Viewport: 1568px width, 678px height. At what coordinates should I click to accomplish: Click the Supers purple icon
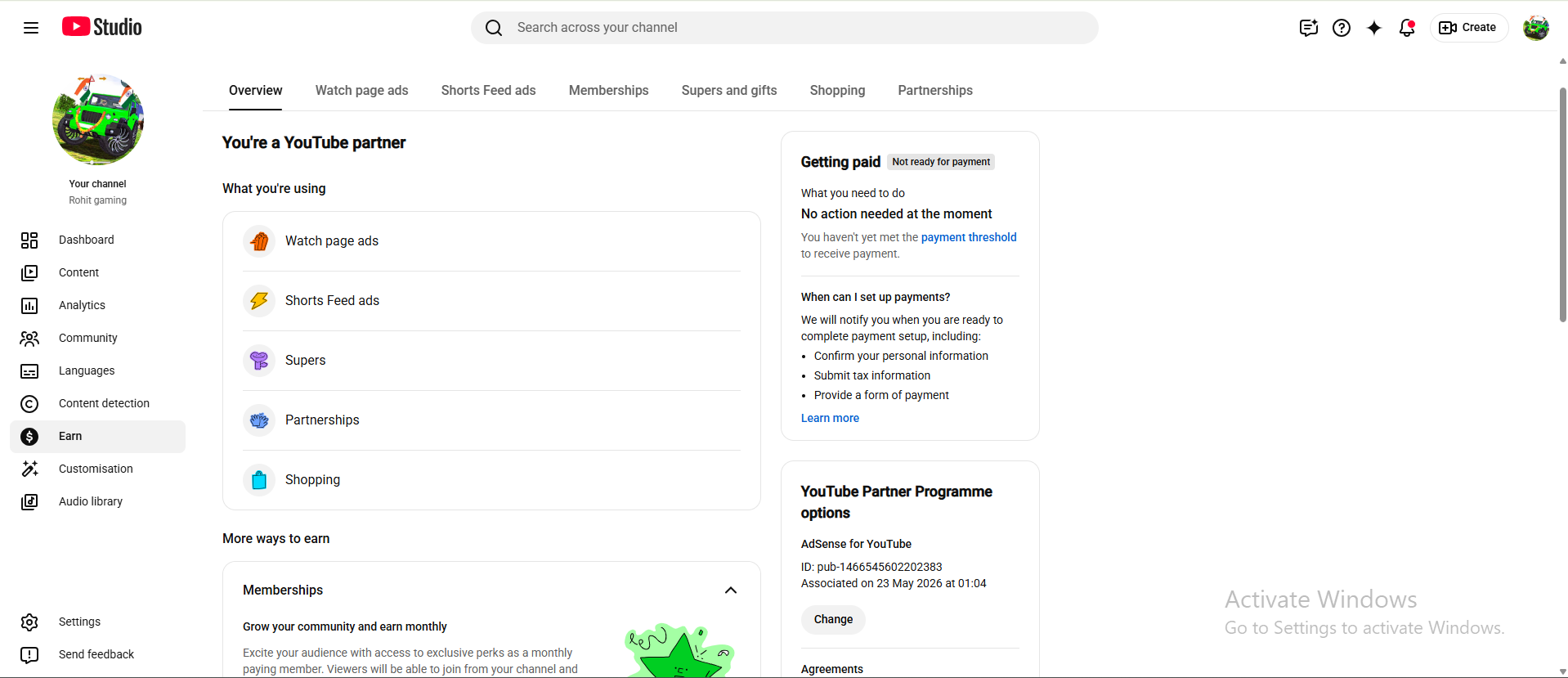259,361
